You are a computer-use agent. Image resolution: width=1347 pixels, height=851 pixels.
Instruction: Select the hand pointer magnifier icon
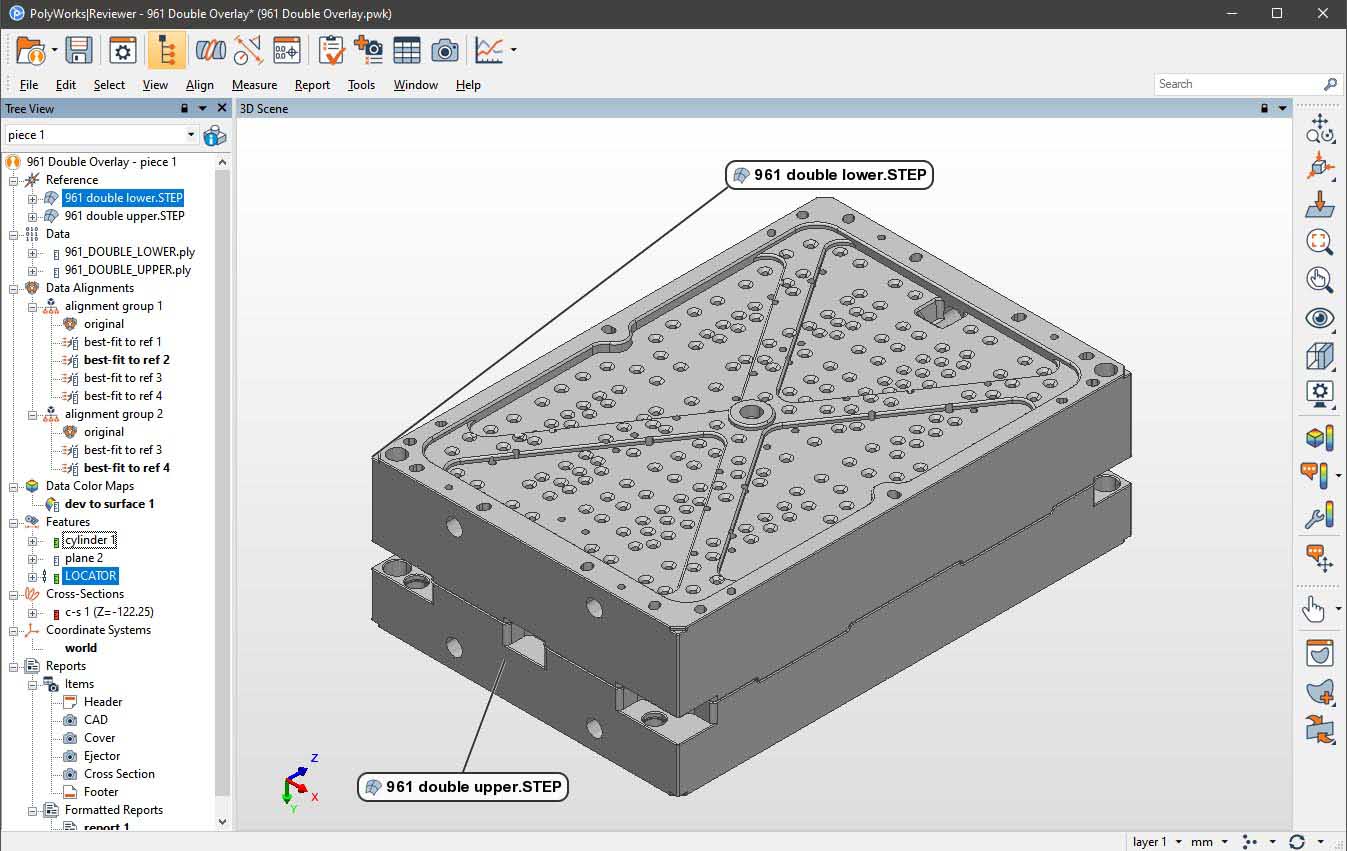[x=1320, y=280]
